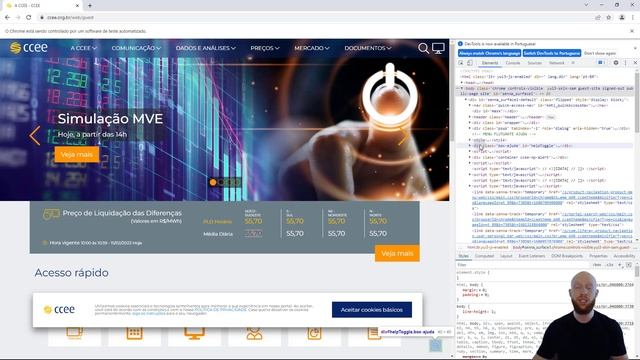This screenshot has height=360, width=640.
Task: Close the DevTools language notification
Action: click(635, 48)
